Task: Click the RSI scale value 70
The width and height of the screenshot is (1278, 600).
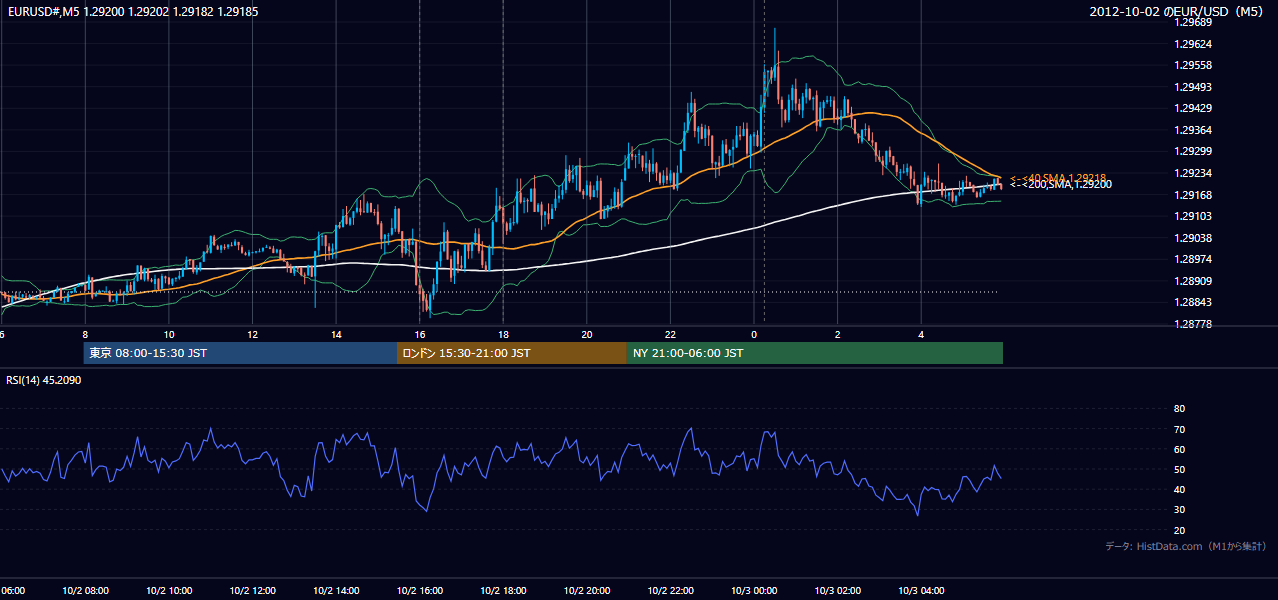Action: [1179, 429]
